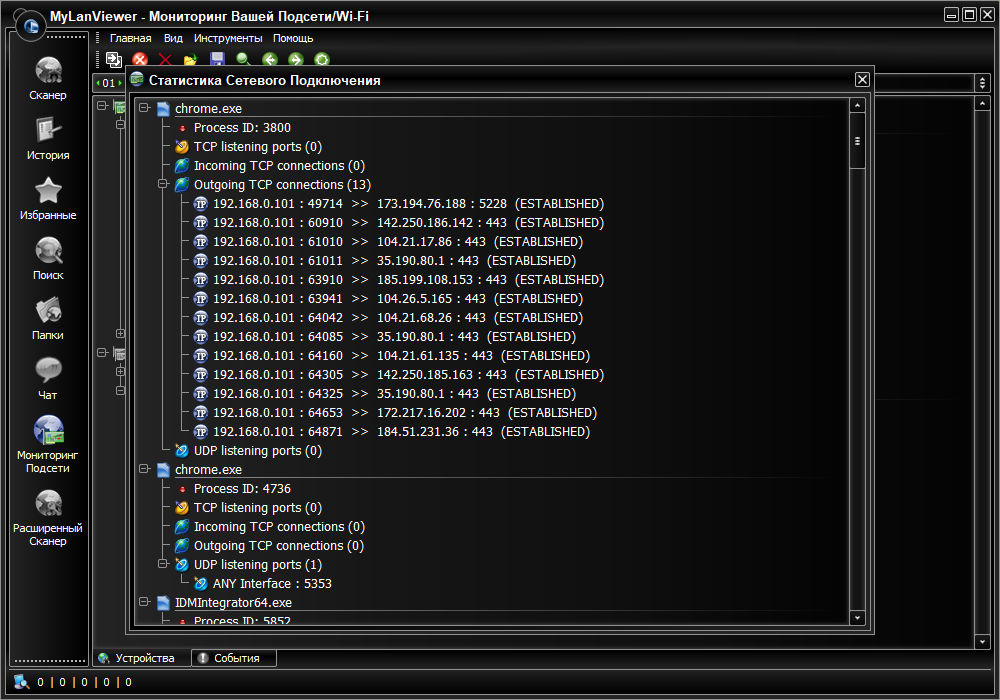Select connection to 104.21.68.26 : 443
Viewport: 1000px width, 700px height.
pyautogui.click(x=398, y=318)
